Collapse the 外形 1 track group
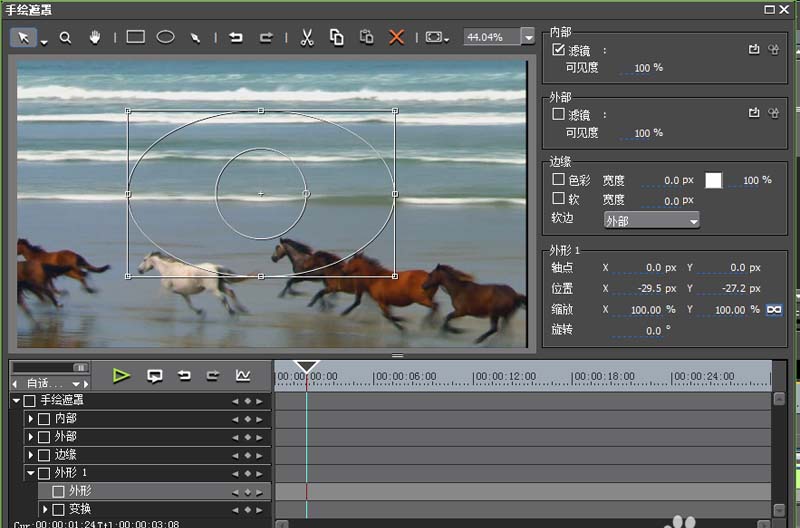Image resolution: width=800 pixels, height=528 pixels. (30, 473)
